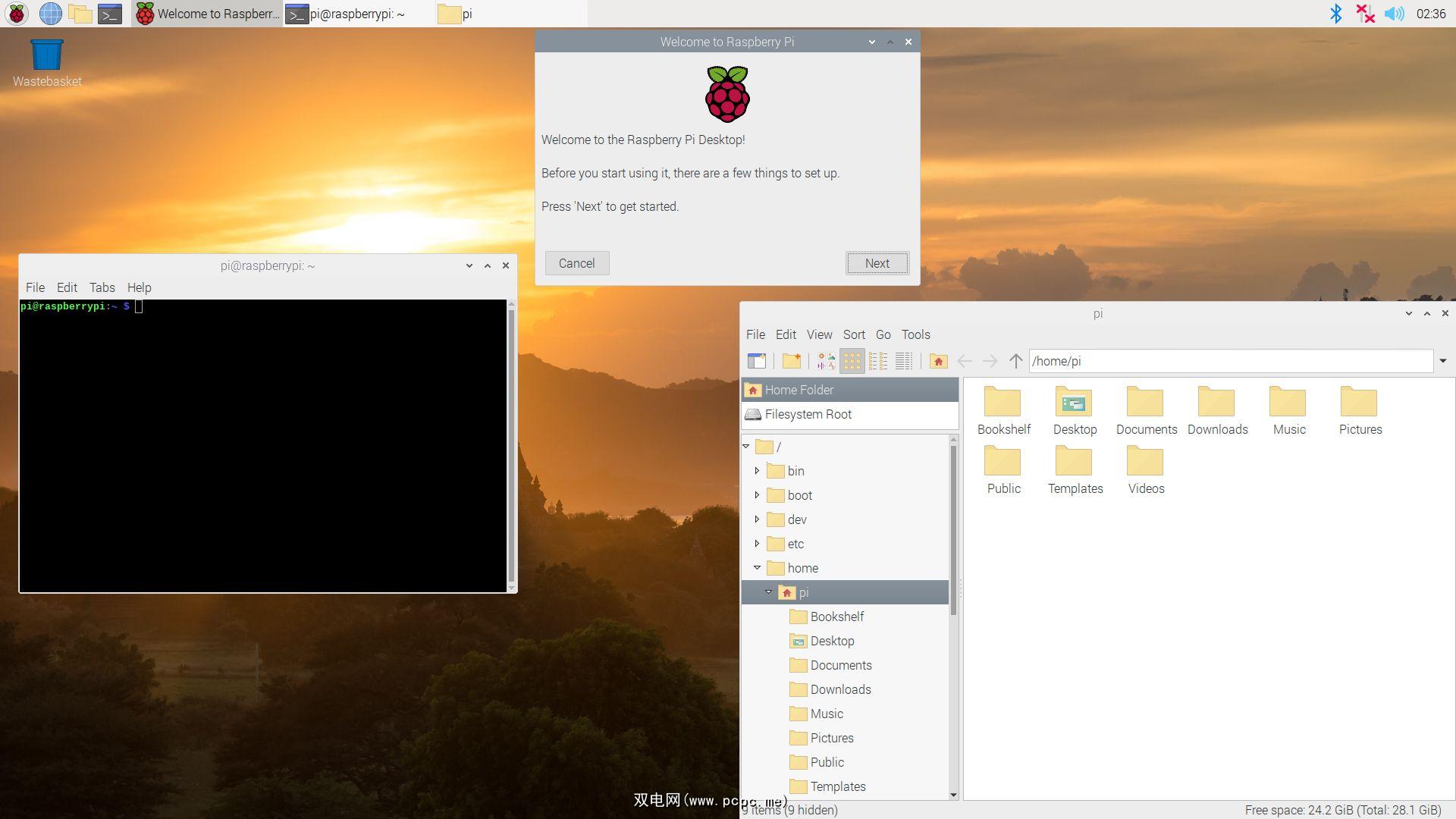Screen dimensions: 1456x819
Task: Open the volume control in tray
Action: [1394, 14]
